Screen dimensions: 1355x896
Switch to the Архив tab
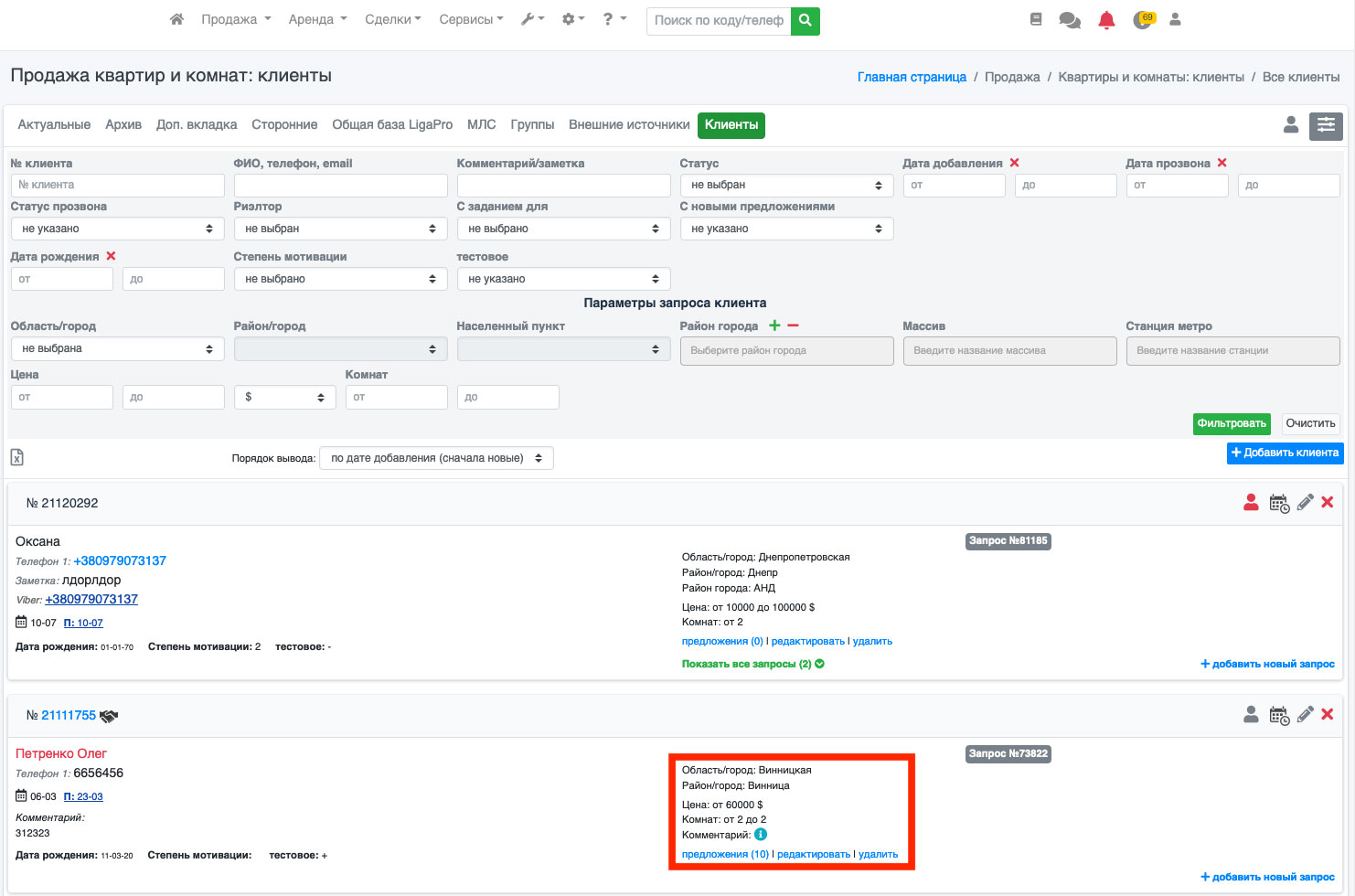(x=123, y=124)
